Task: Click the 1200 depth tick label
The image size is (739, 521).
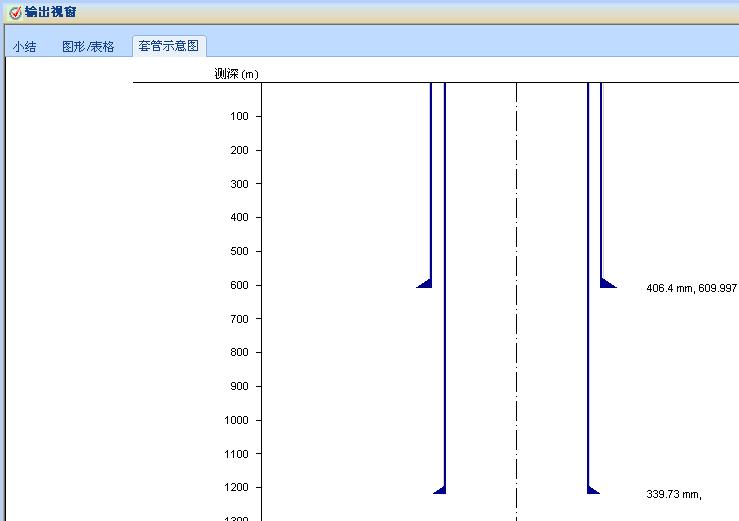Action: point(237,488)
